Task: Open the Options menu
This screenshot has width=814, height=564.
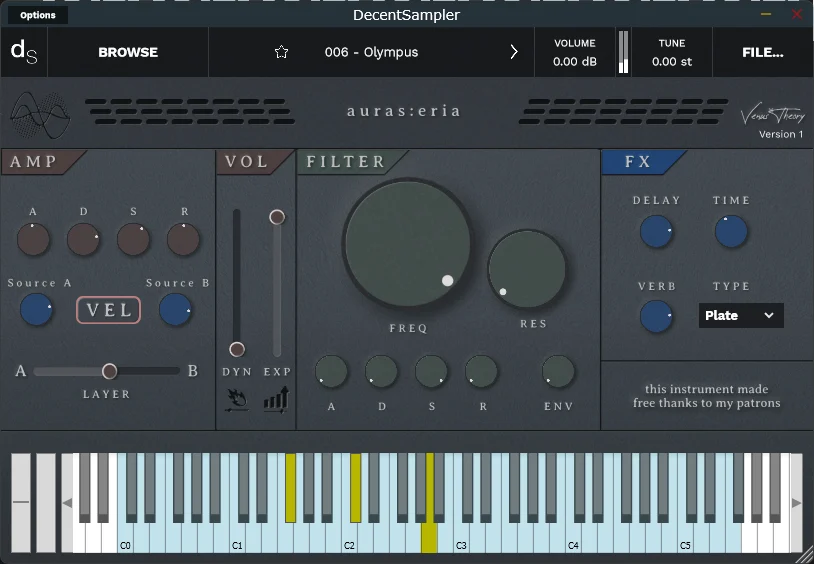Action: pos(37,15)
